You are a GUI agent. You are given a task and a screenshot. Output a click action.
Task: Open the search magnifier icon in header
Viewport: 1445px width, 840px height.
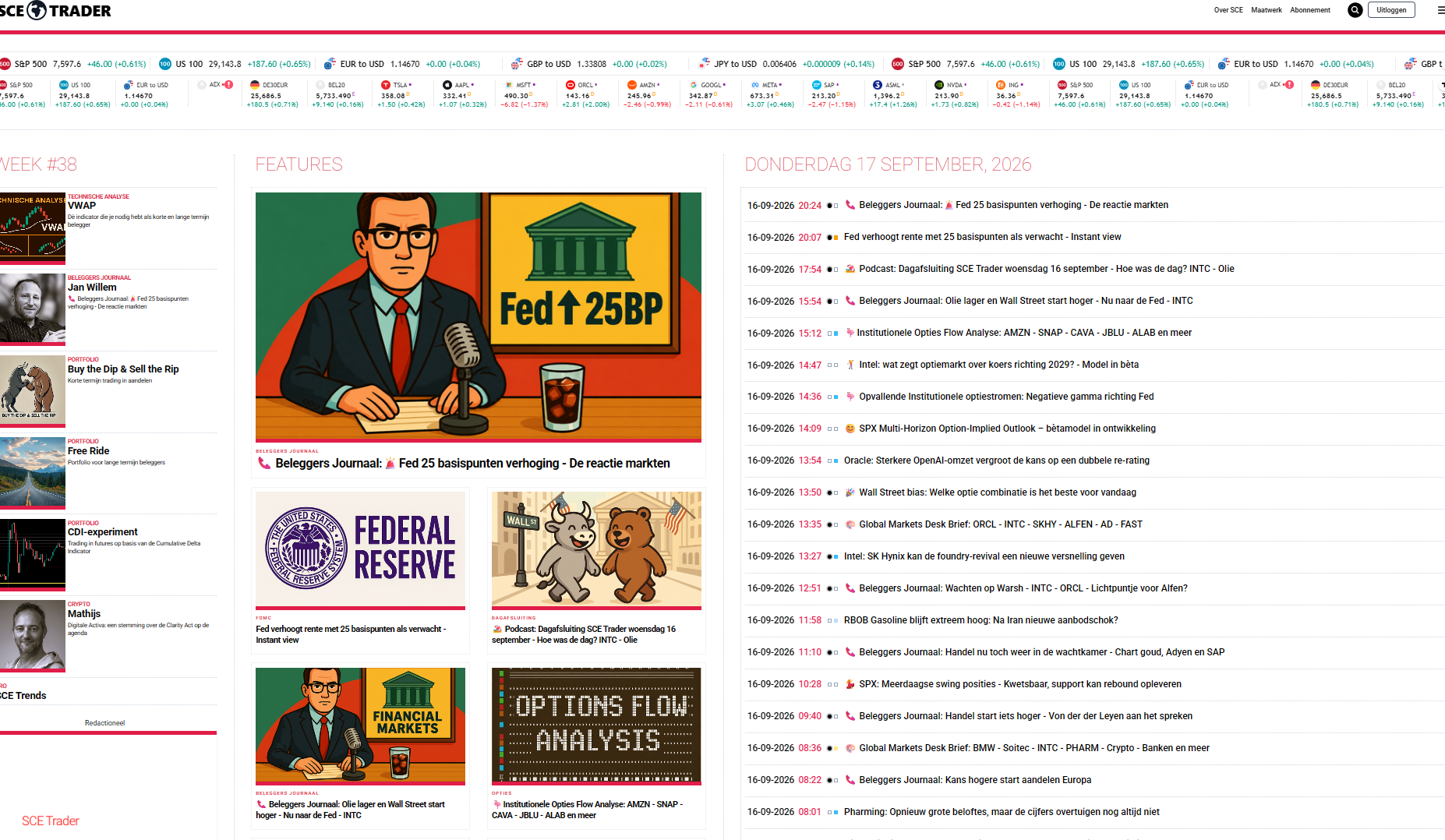point(1355,10)
